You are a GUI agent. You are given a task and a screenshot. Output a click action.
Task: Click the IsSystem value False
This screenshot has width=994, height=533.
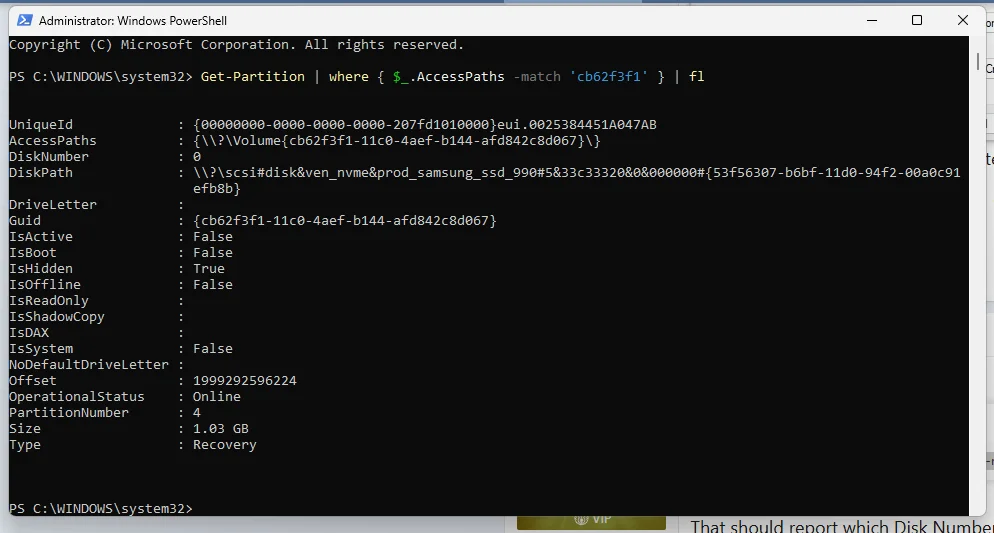pos(213,349)
